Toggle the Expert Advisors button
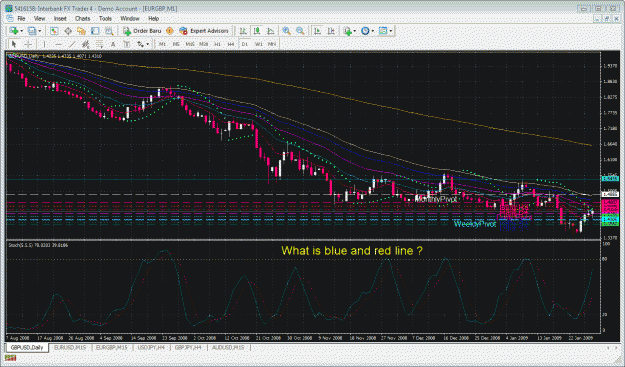The width and height of the screenshot is (625, 367). [x=204, y=31]
